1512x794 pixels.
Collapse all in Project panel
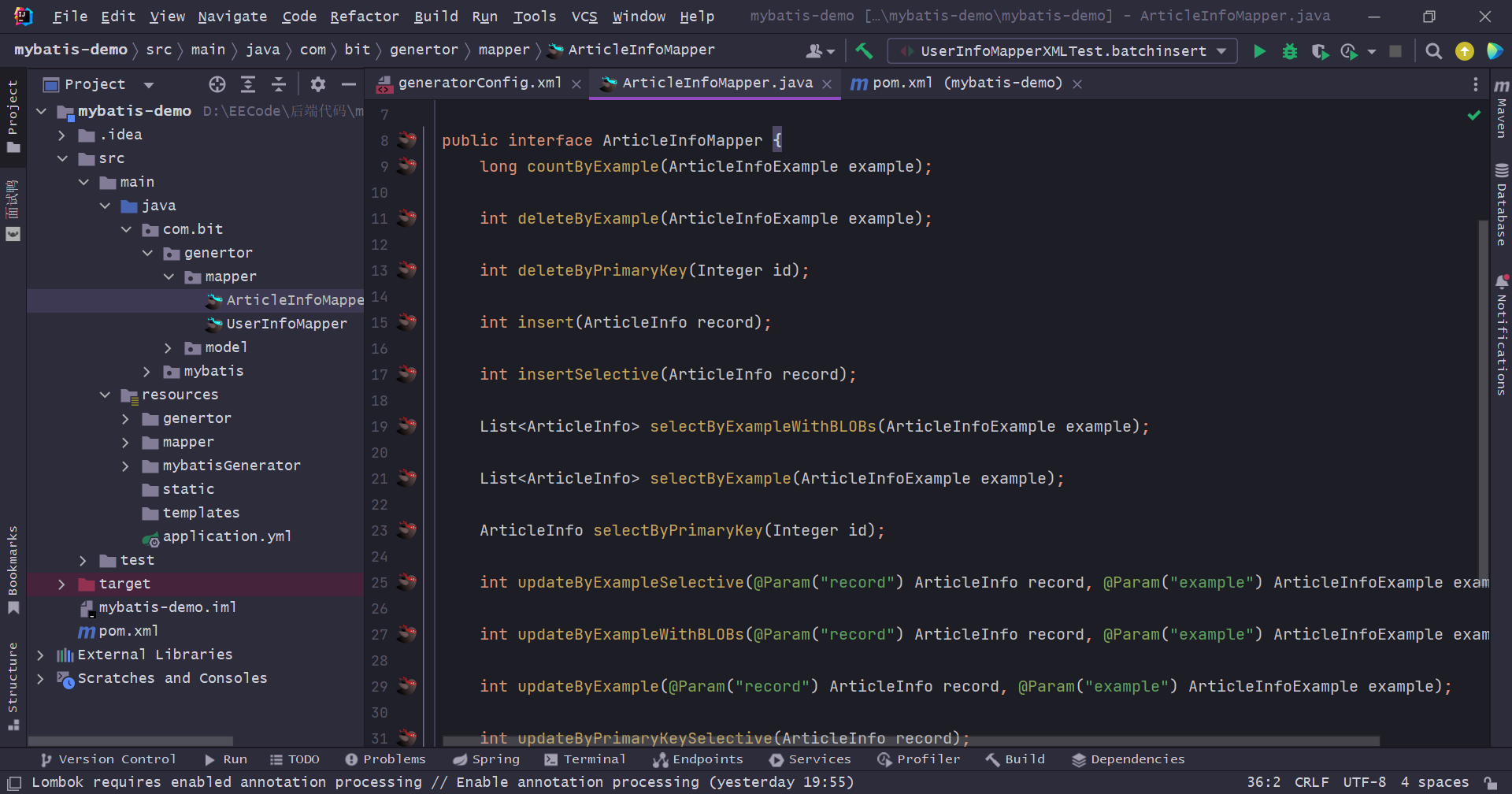[x=278, y=84]
